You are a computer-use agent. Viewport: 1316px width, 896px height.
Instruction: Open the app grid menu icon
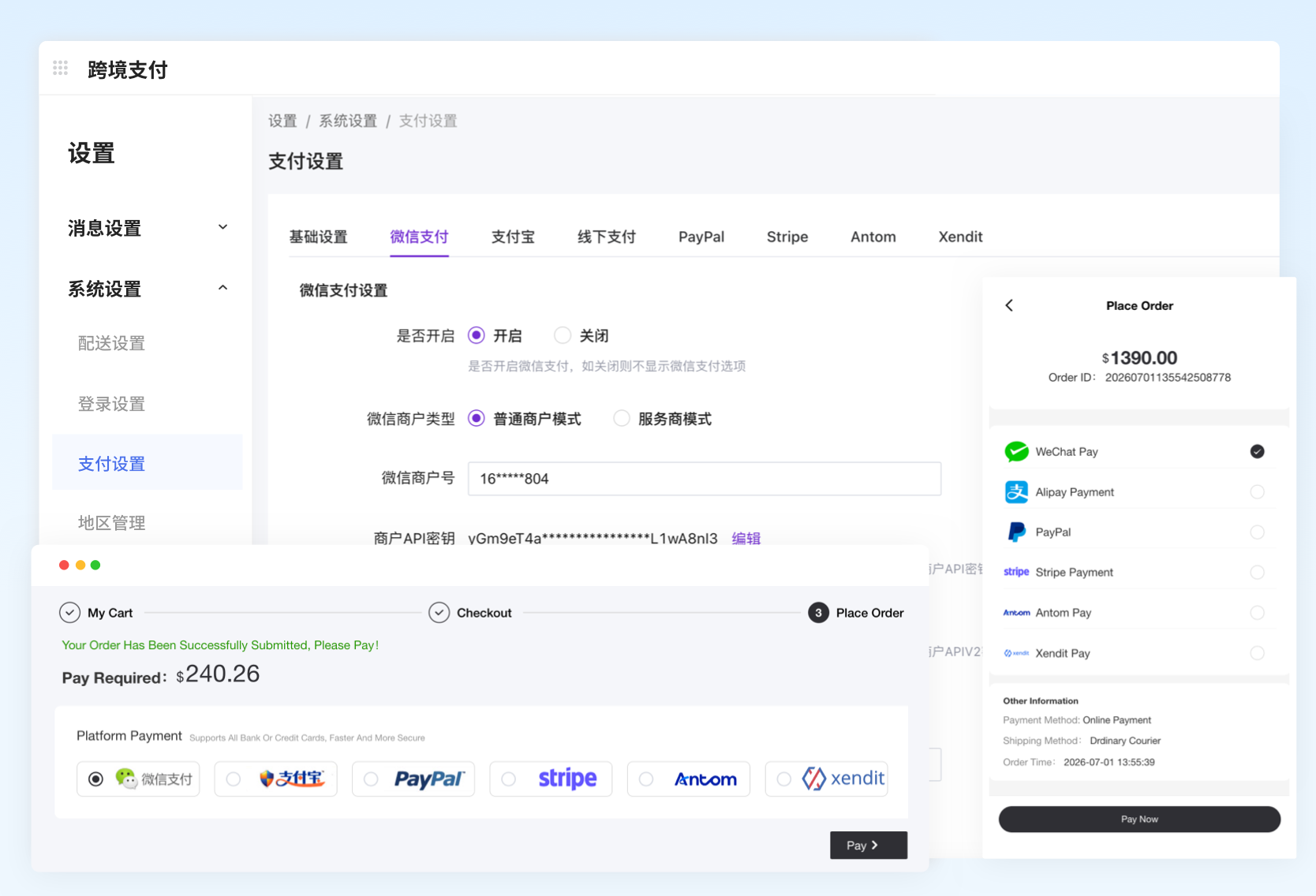[x=60, y=68]
